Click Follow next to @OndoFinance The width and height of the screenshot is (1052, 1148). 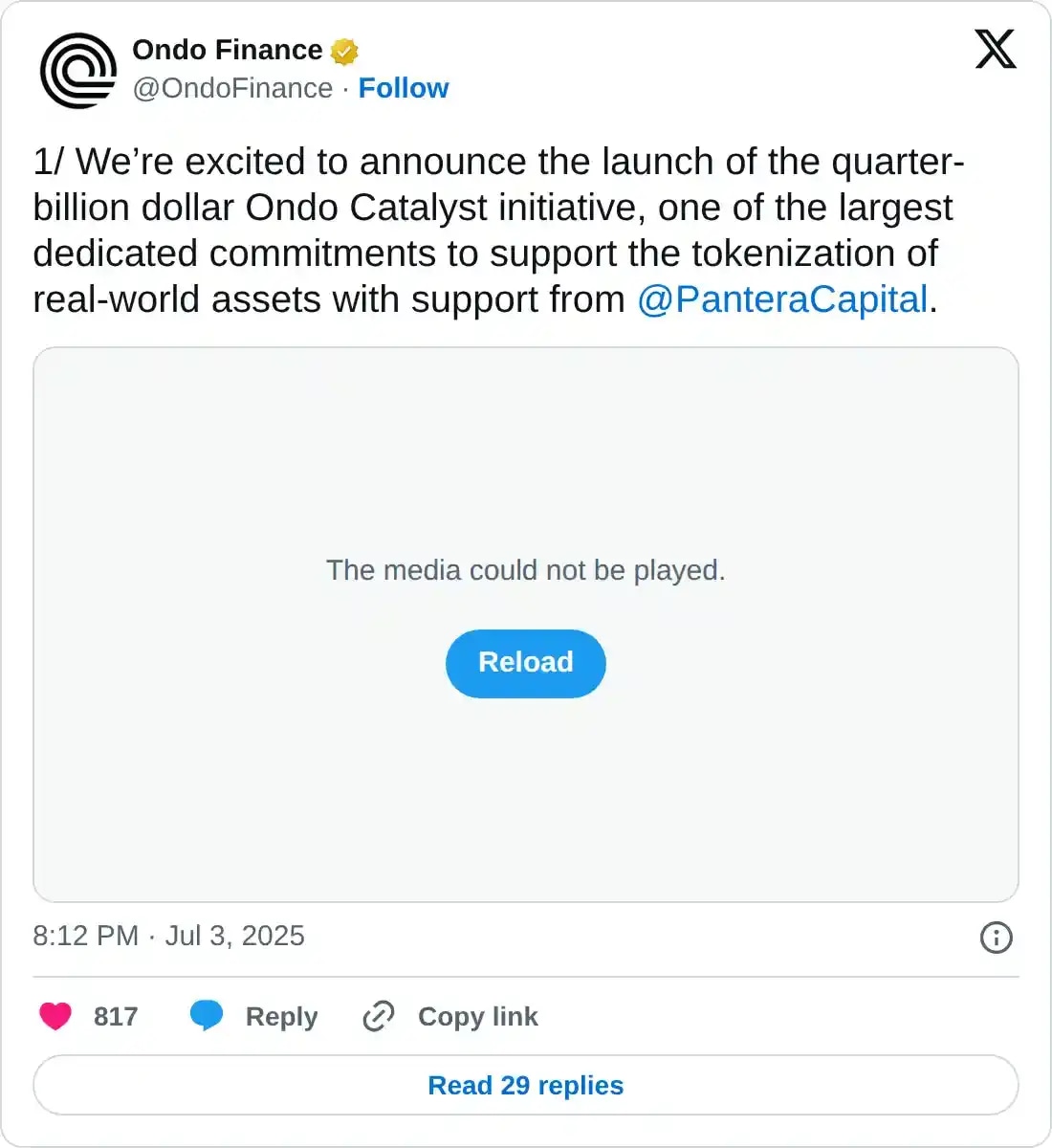point(404,88)
